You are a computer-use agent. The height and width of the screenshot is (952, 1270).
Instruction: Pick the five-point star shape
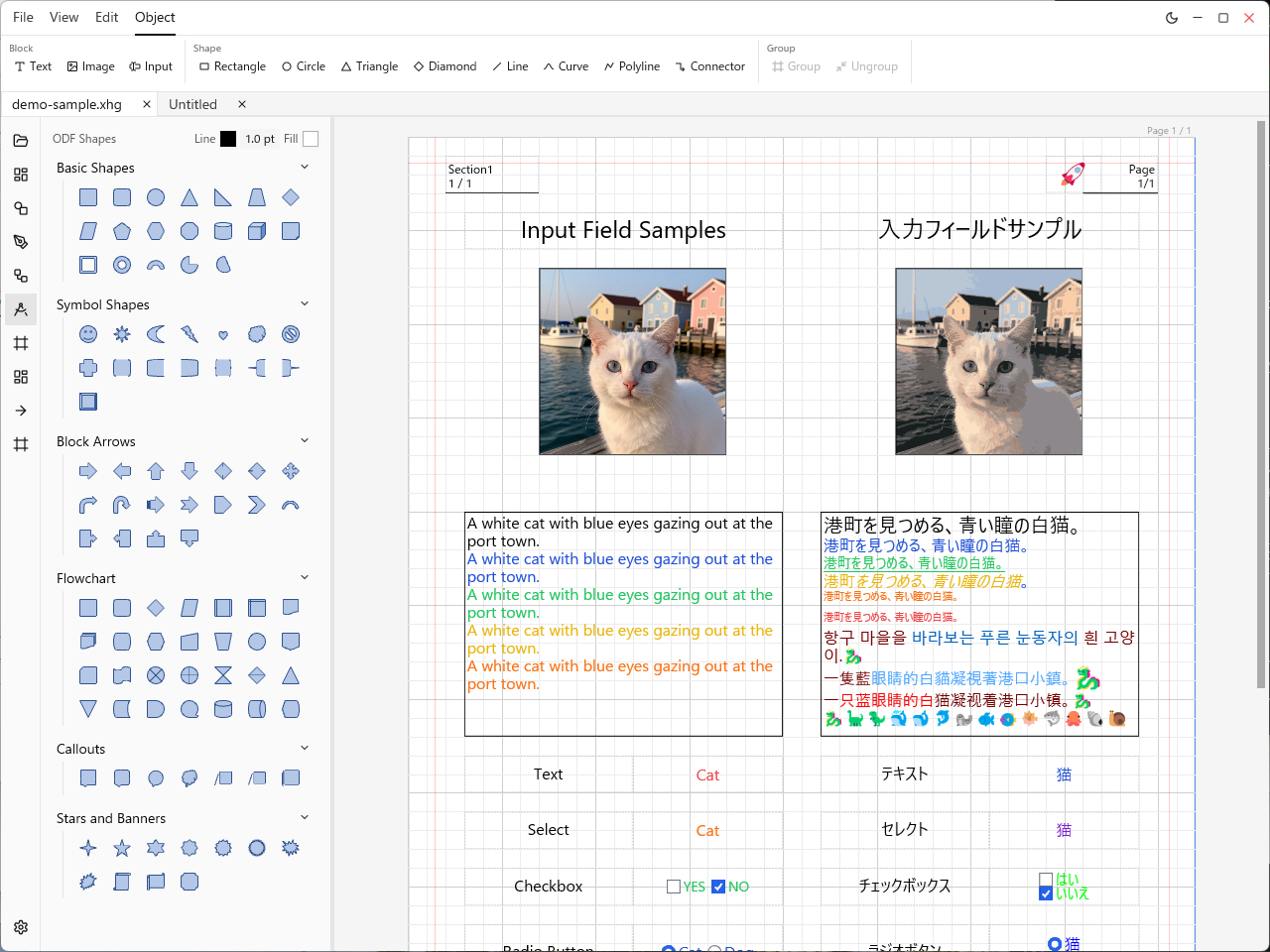coord(122,848)
